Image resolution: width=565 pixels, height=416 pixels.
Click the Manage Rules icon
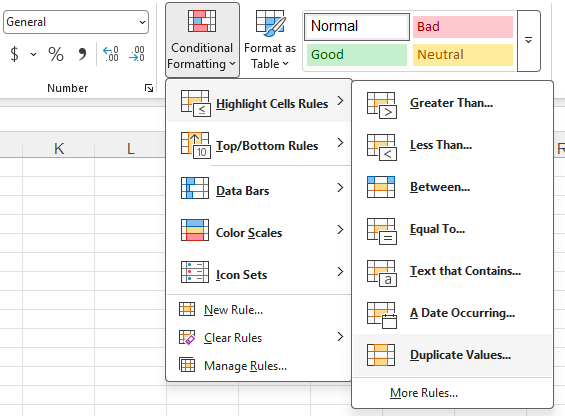click(x=187, y=365)
